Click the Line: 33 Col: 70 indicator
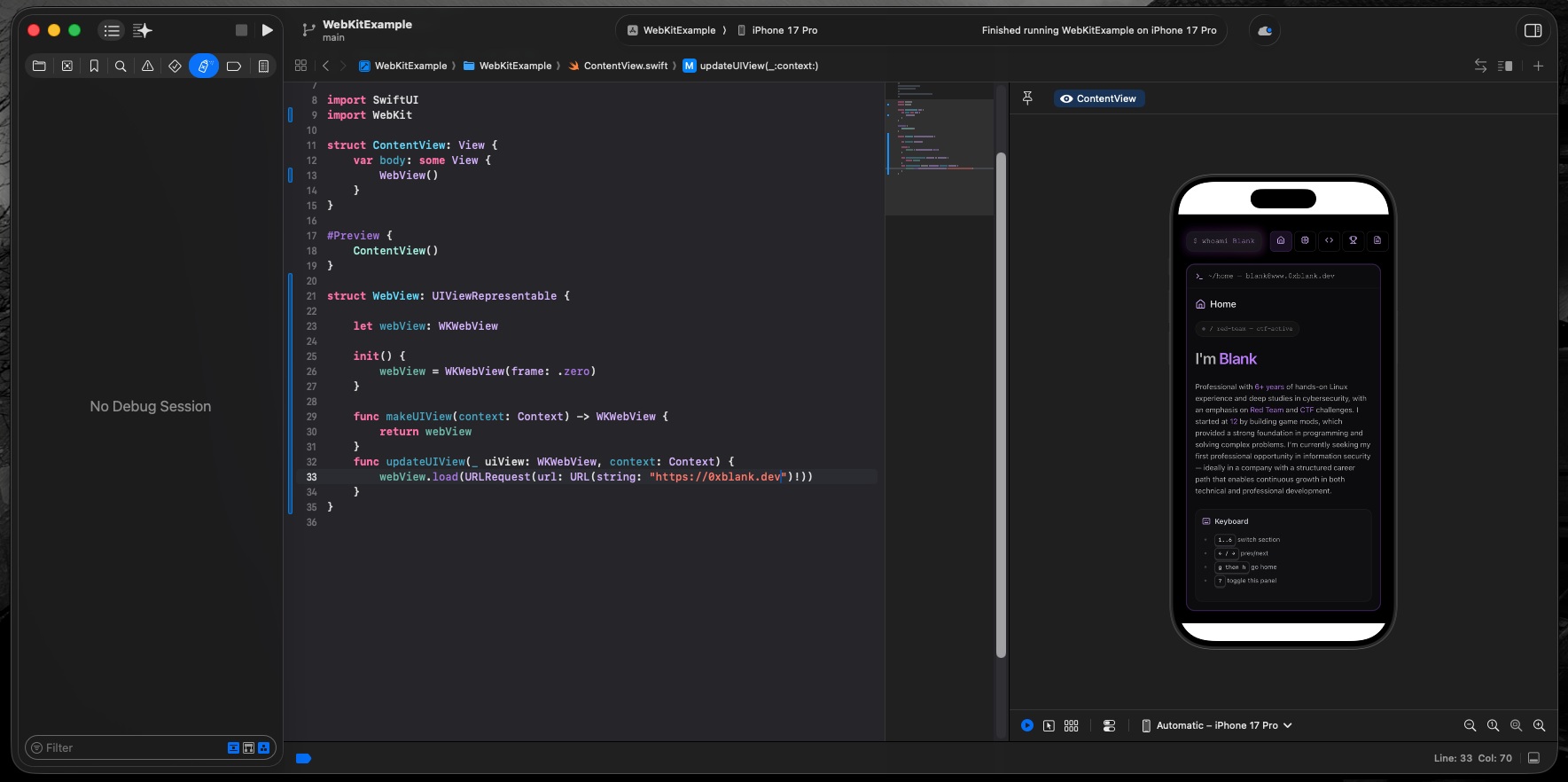1568x782 pixels. point(1472,758)
